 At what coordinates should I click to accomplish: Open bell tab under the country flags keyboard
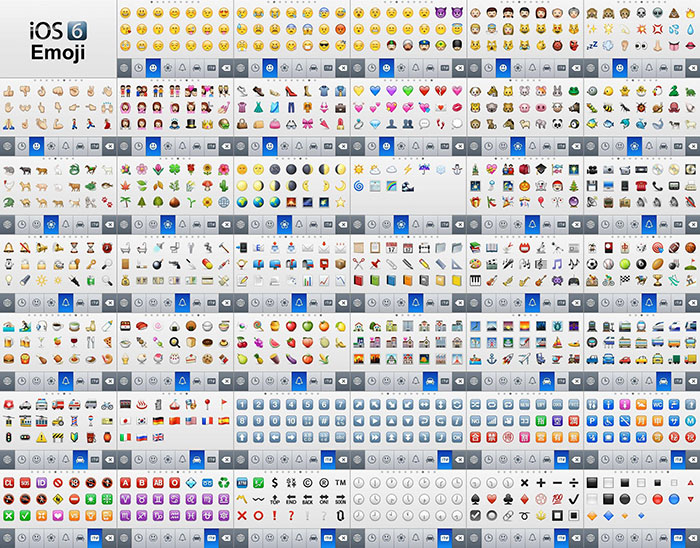click(x=182, y=460)
